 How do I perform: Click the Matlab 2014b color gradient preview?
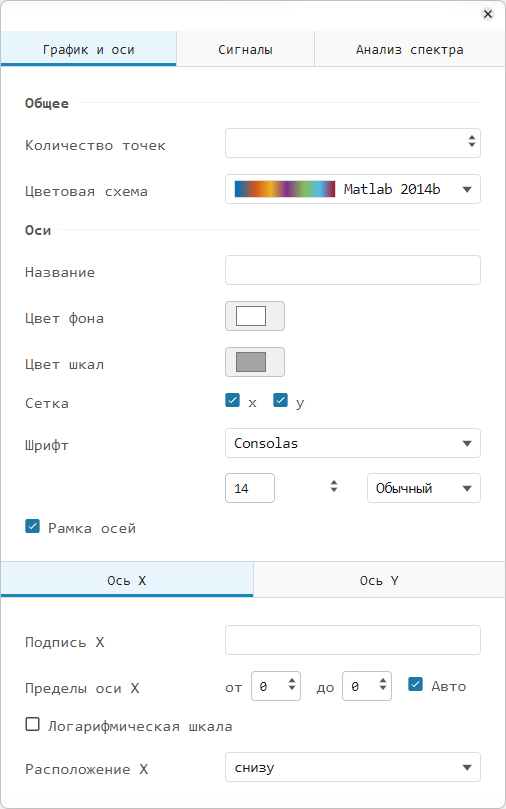pos(285,189)
